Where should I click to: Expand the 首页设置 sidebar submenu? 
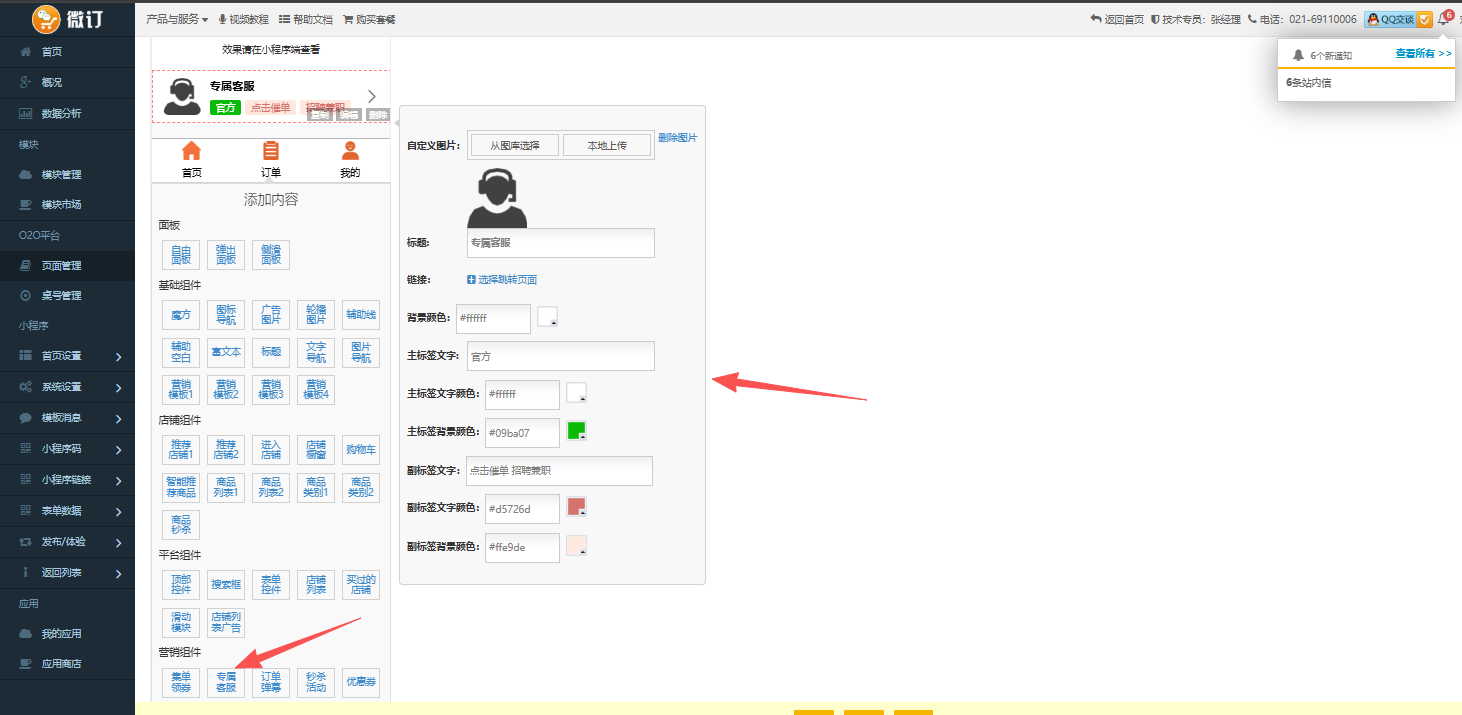pyautogui.click(x=118, y=357)
